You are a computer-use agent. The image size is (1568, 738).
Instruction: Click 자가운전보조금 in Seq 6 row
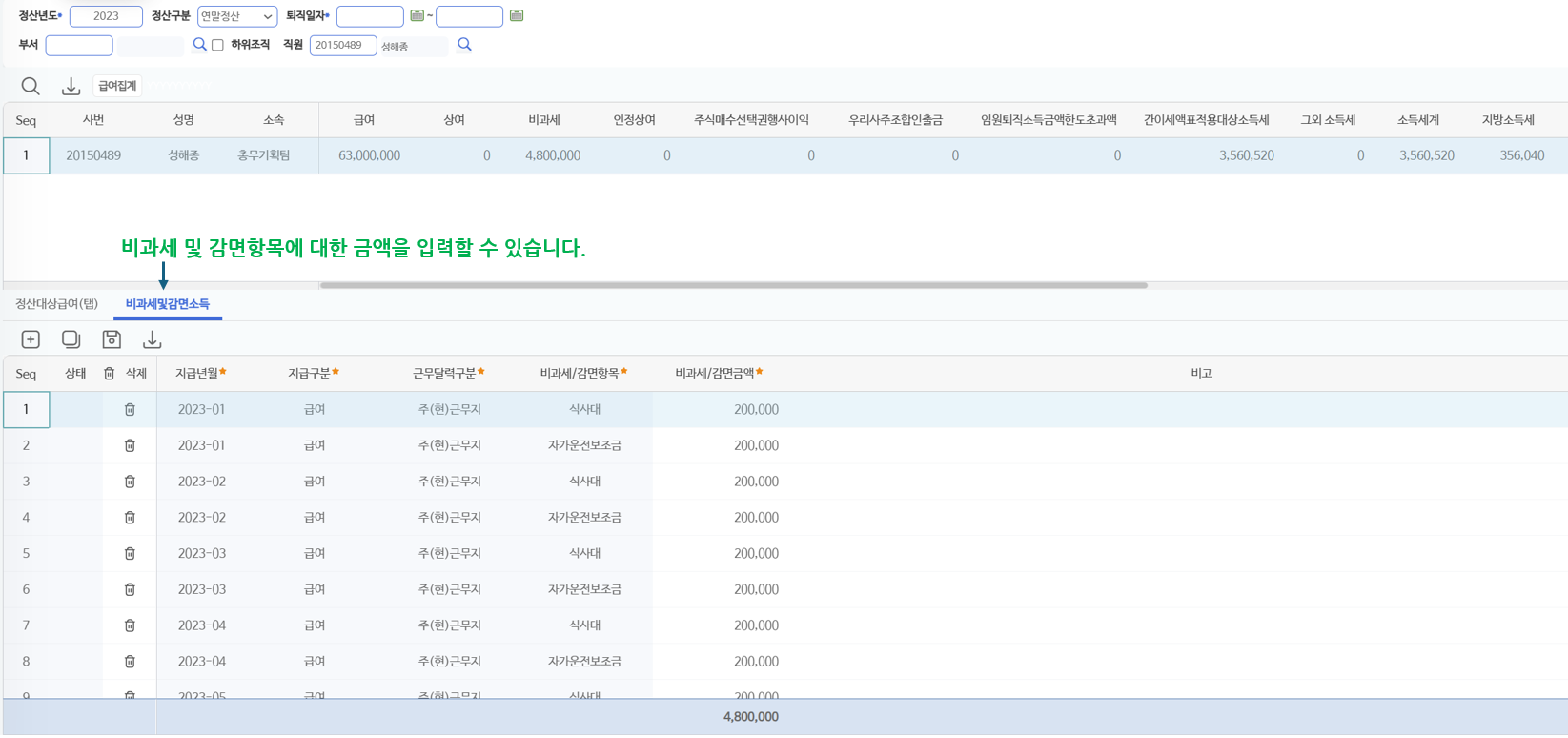[x=584, y=589]
